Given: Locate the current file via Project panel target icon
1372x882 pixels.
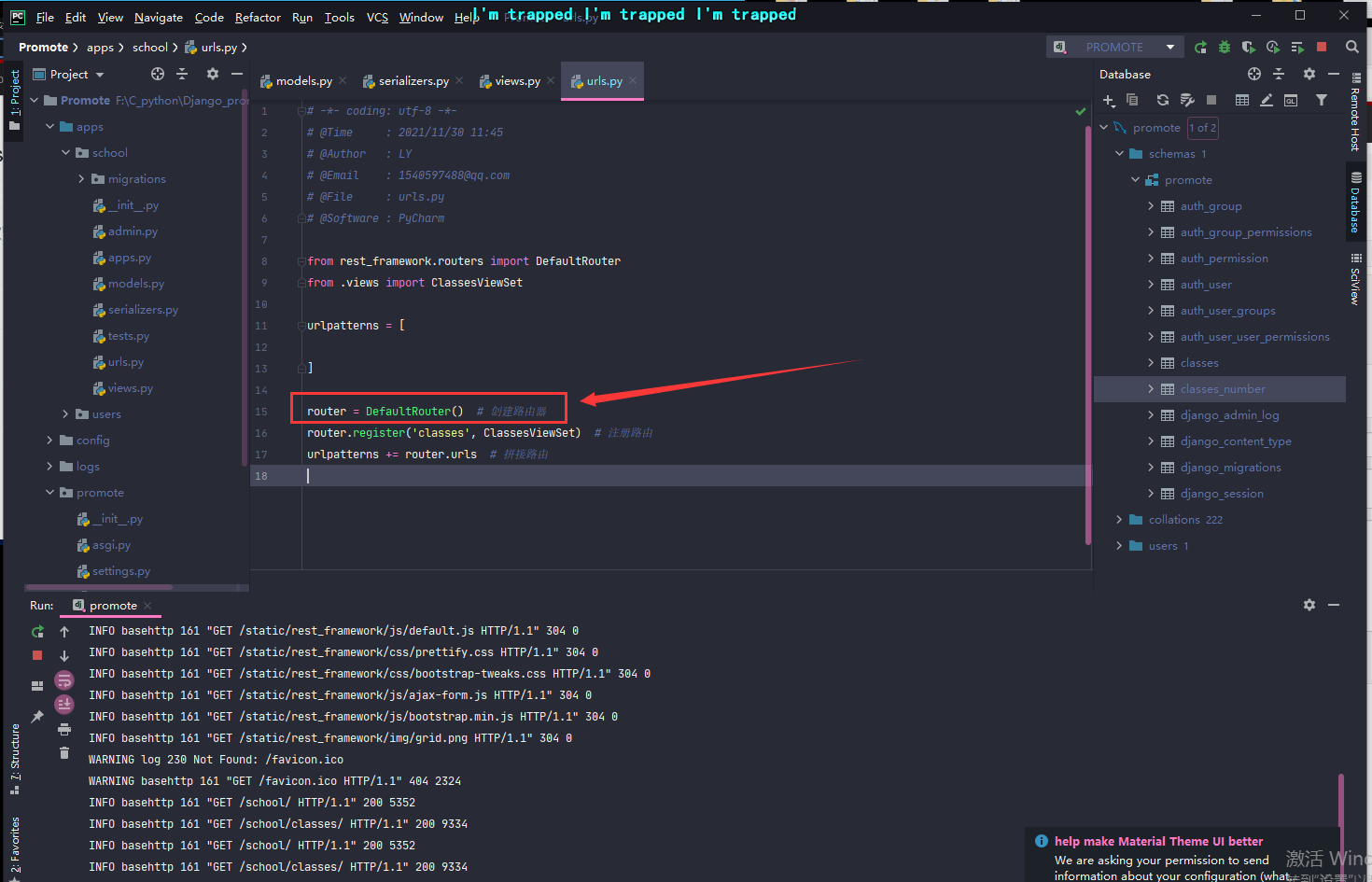Looking at the screenshot, I should coord(158,74).
